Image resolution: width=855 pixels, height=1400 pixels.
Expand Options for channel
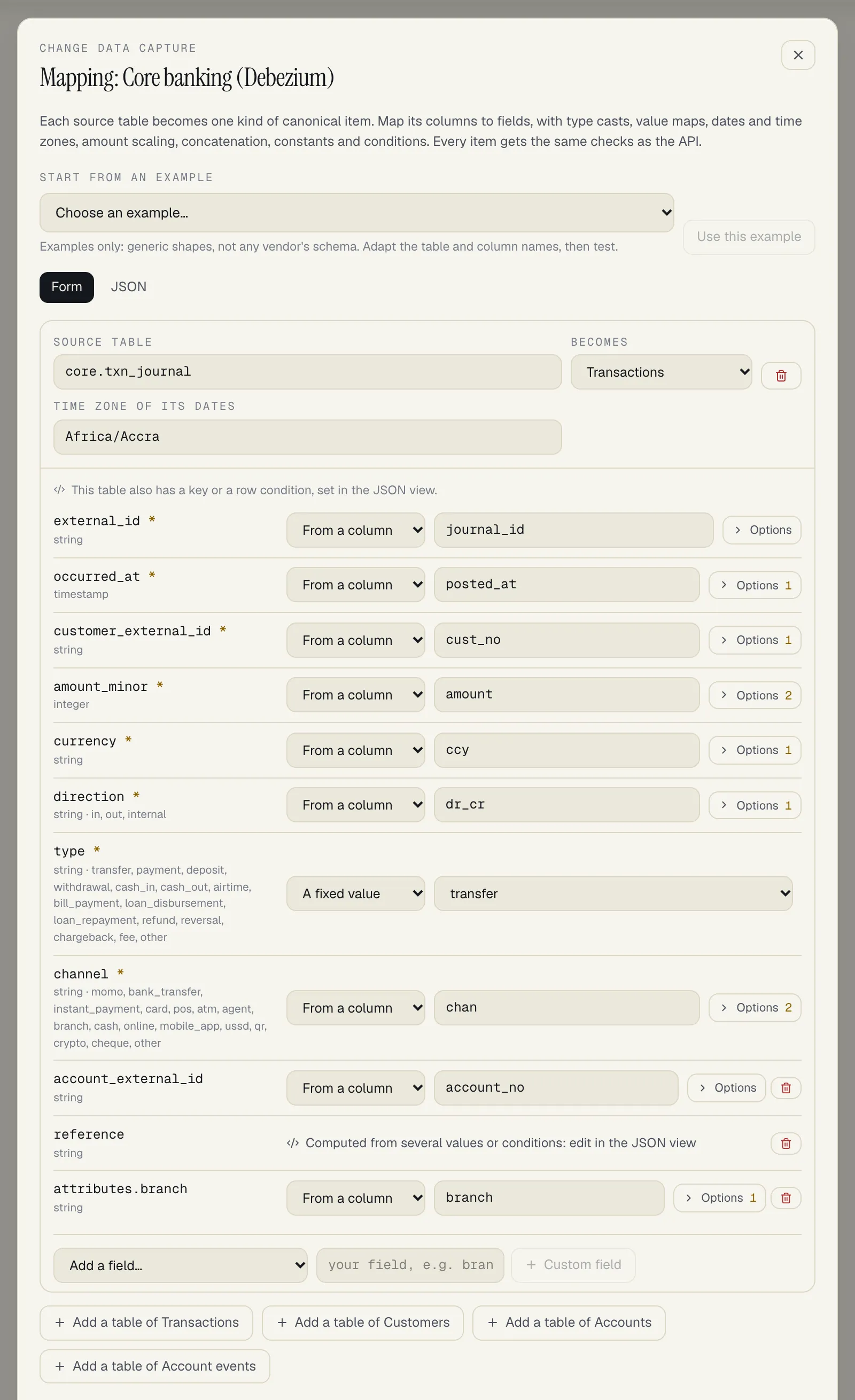tap(755, 1007)
